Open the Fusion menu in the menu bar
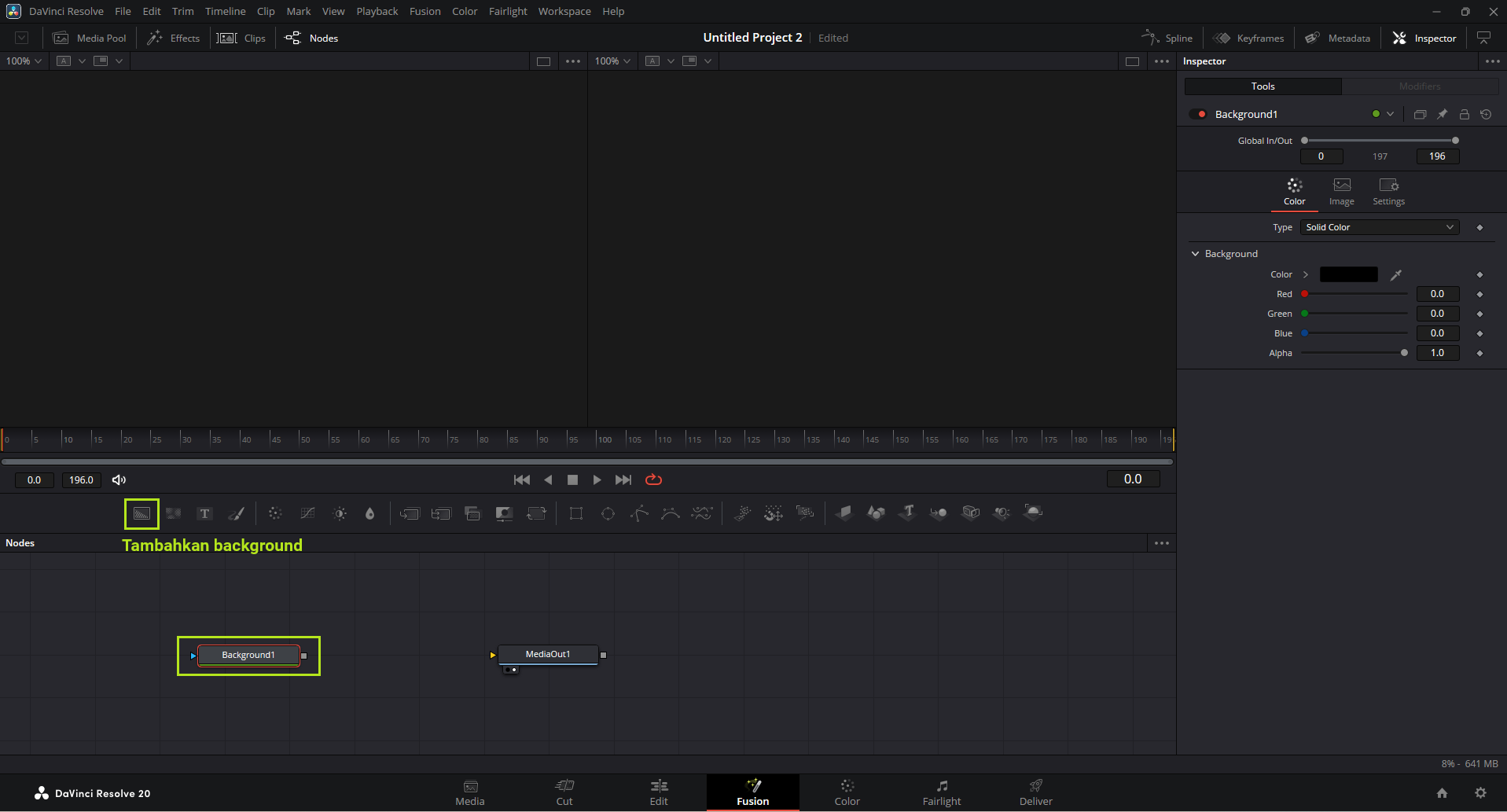Viewport: 1507px width, 812px height. click(x=425, y=12)
